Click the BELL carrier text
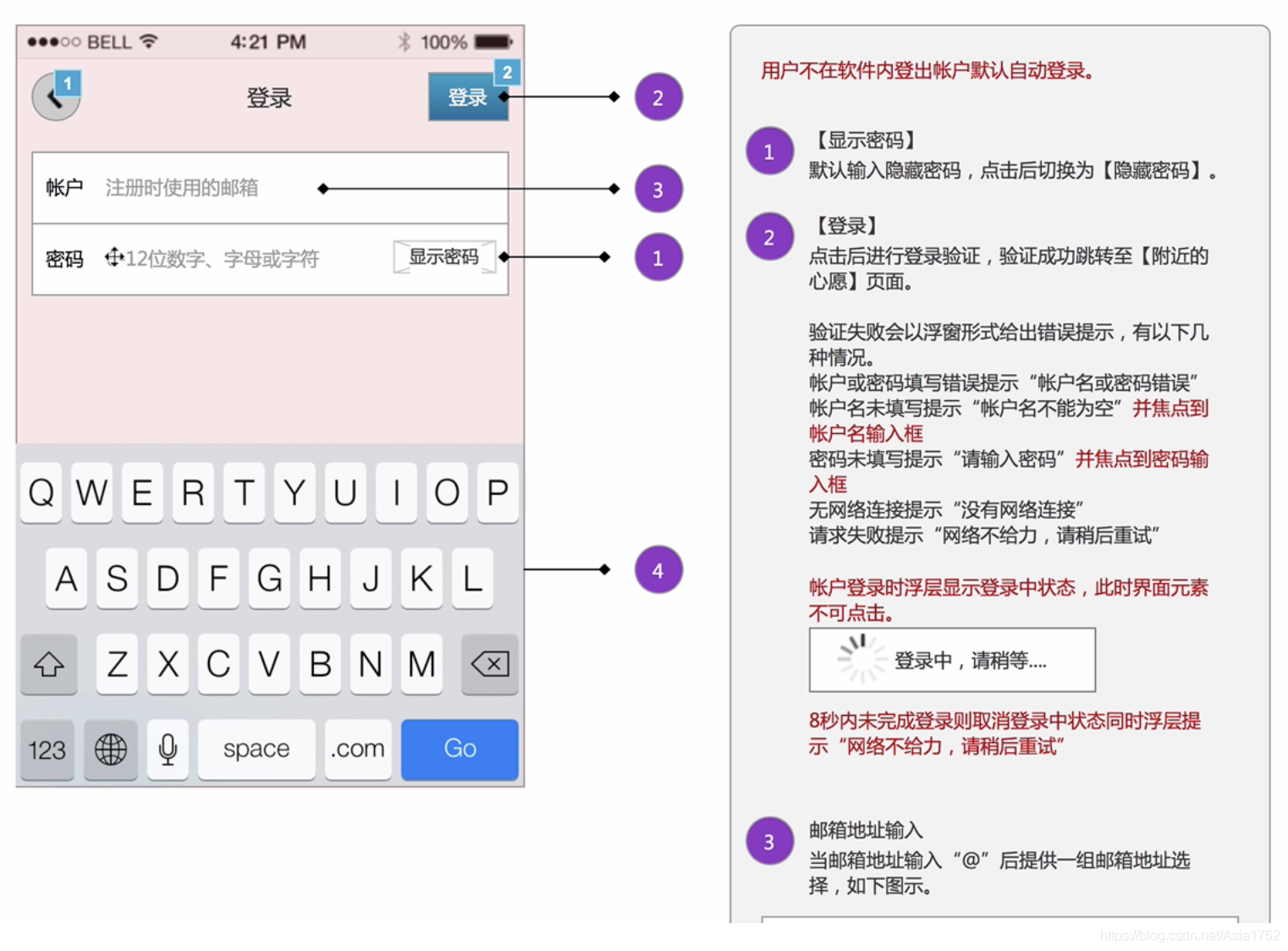Viewport: 1288px width, 951px height. coord(109,42)
